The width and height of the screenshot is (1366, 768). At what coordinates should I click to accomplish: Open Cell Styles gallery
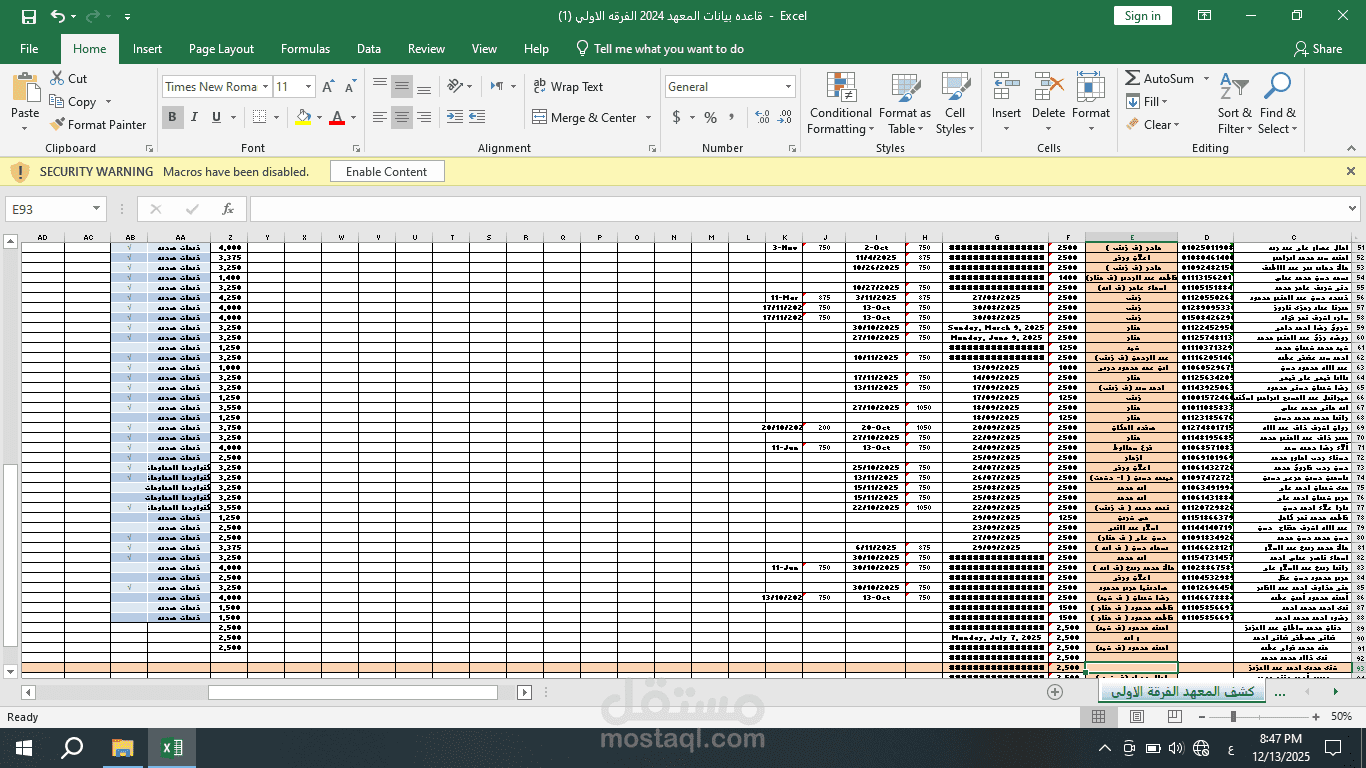[x=955, y=104]
